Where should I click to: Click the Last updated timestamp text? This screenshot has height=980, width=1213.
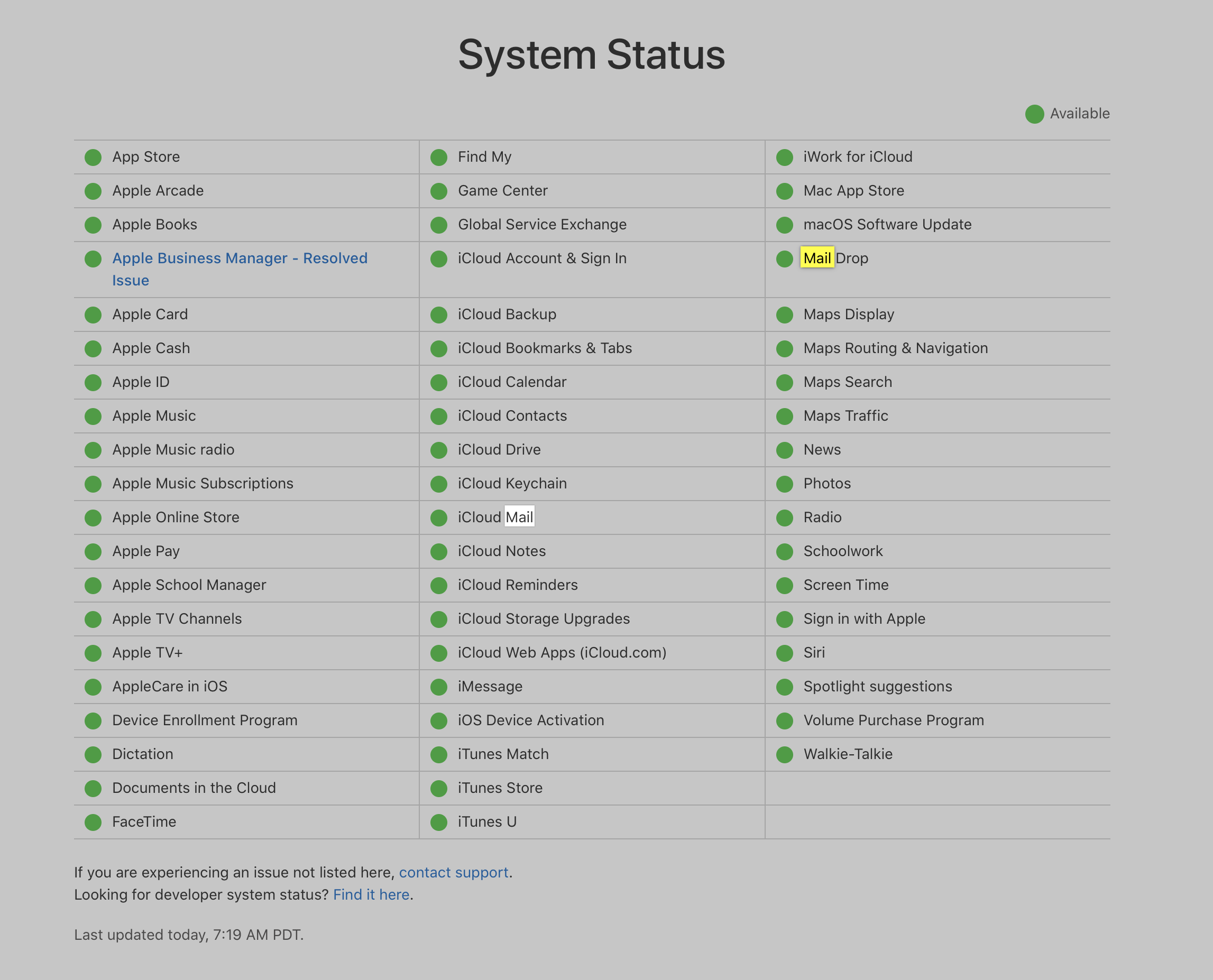[189, 935]
